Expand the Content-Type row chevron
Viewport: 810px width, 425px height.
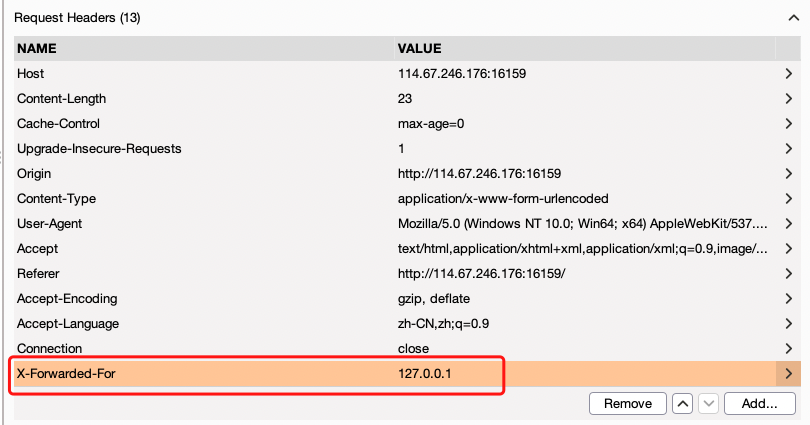pos(788,198)
